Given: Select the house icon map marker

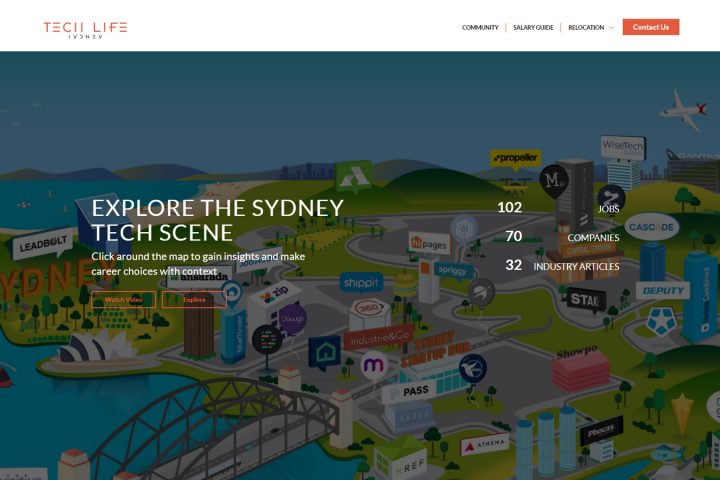Looking at the screenshot, I should coord(325,352).
